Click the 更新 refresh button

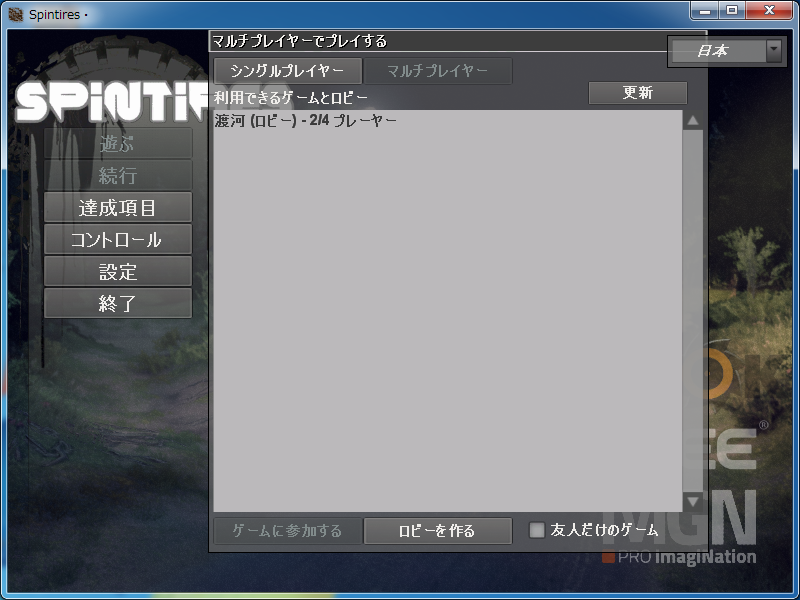click(x=638, y=93)
